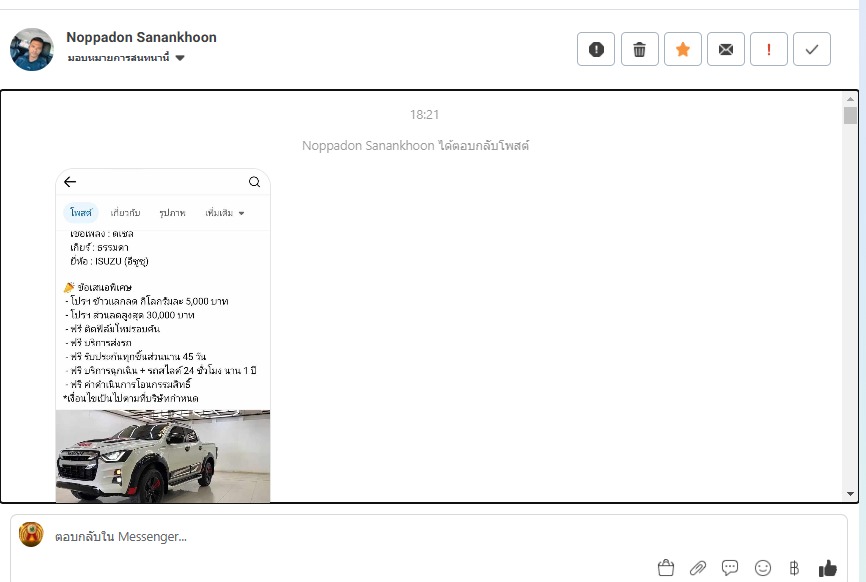Image resolution: width=866 pixels, height=582 pixels.
Task: Delete conversation with the trash icon
Action: click(639, 49)
